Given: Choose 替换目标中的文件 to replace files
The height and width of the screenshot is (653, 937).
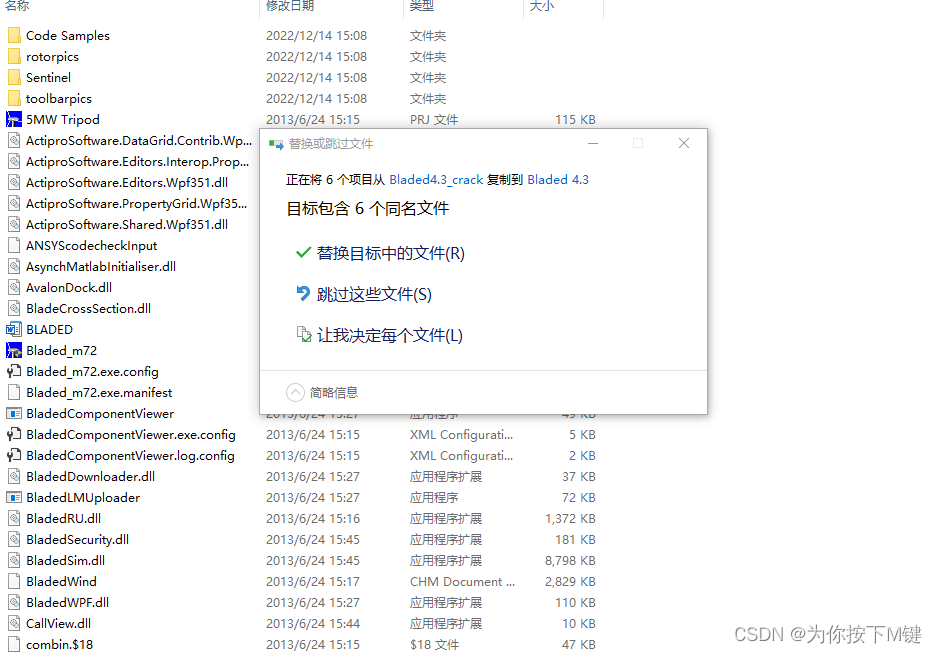Looking at the screenshot, I should pyautogui.click(x=391, y=253).
